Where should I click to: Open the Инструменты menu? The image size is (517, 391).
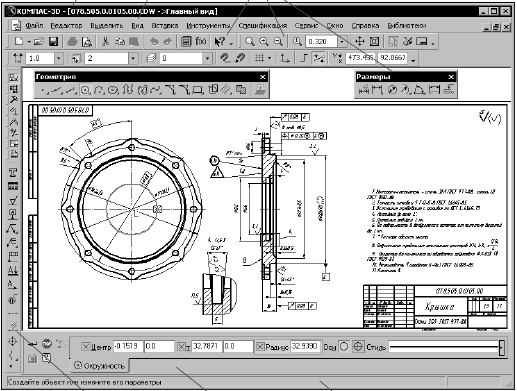pyautogui.click(x=208, y=25)
